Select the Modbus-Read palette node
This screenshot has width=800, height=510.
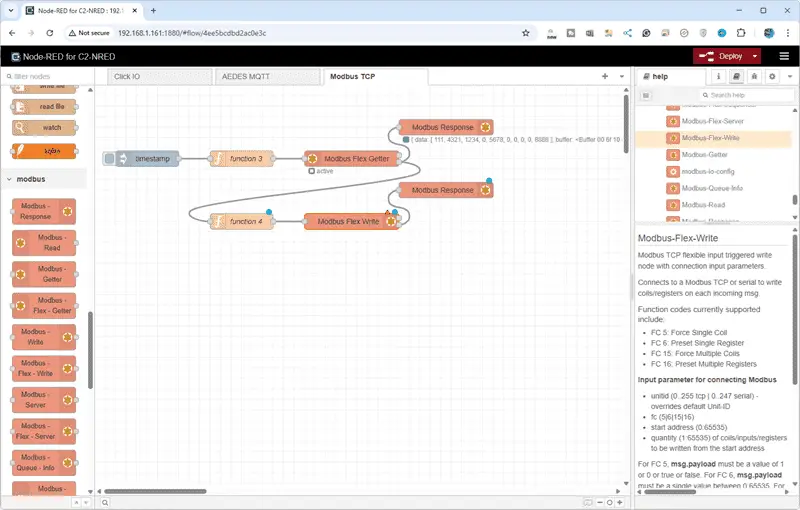[x=44, y=243]
